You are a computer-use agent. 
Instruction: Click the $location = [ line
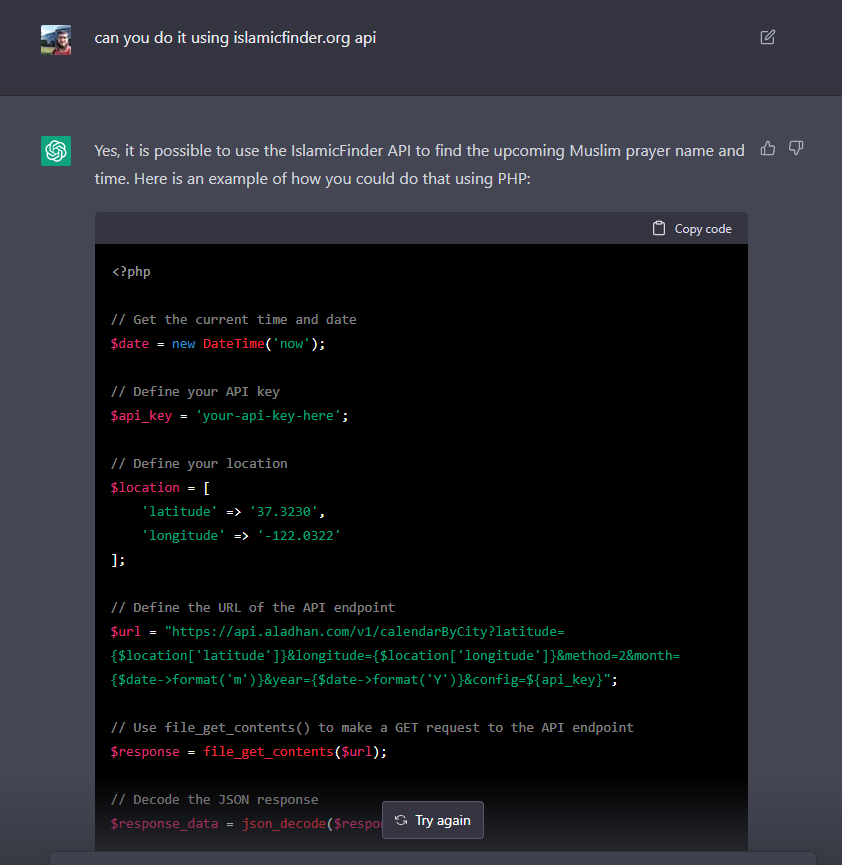161,488
